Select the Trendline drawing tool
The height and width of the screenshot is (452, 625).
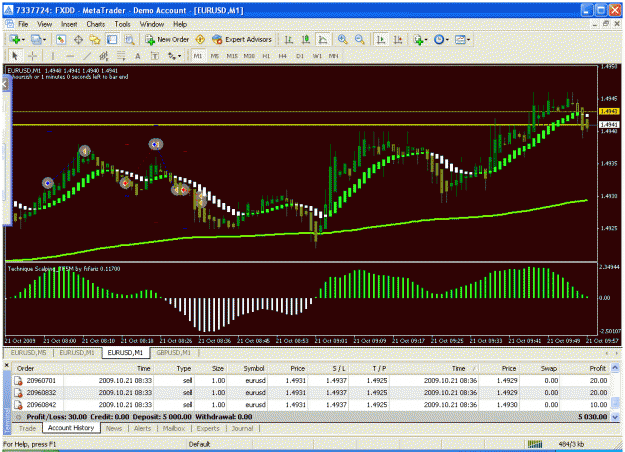87,56
